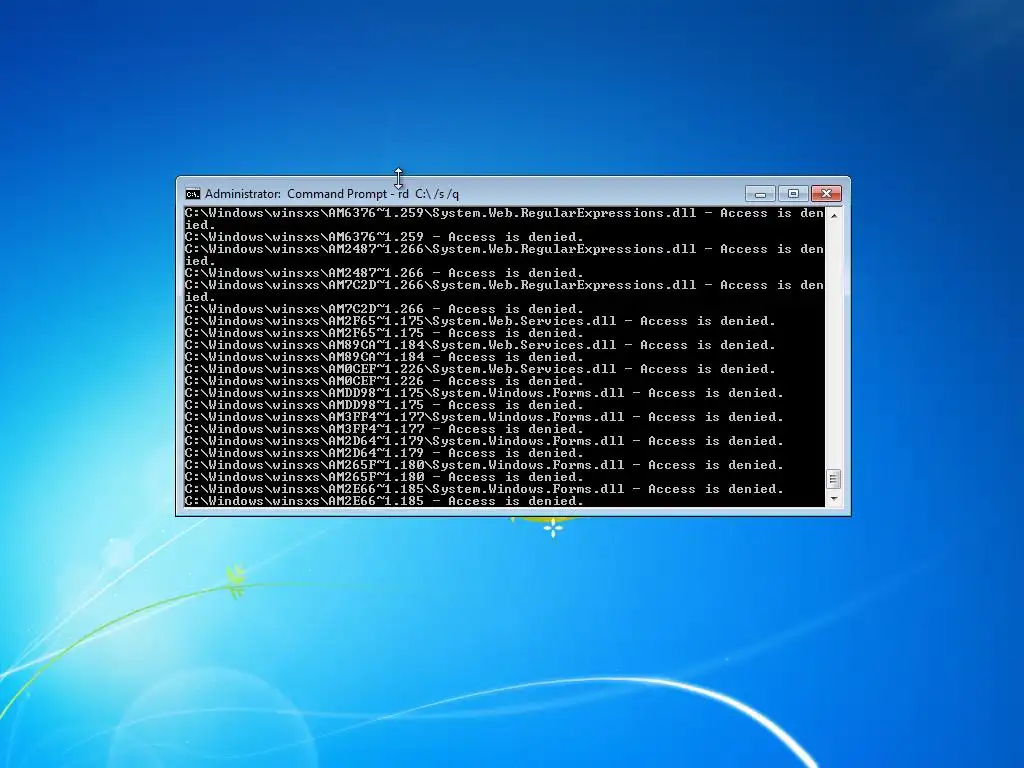Click the Command Prompt title bar text
Image resolution: width=1024 pixels, height=768 pixels.
point(332,194)
